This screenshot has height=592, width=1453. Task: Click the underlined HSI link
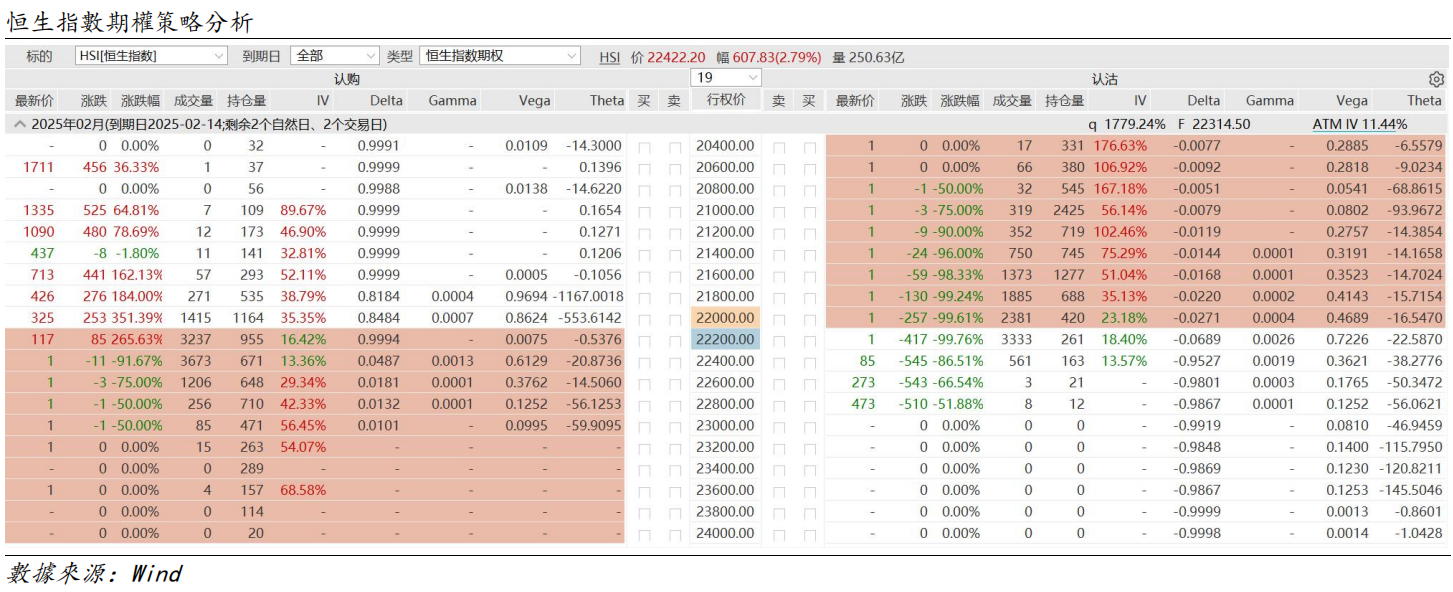pyautogui.click(x=609, y=58)
